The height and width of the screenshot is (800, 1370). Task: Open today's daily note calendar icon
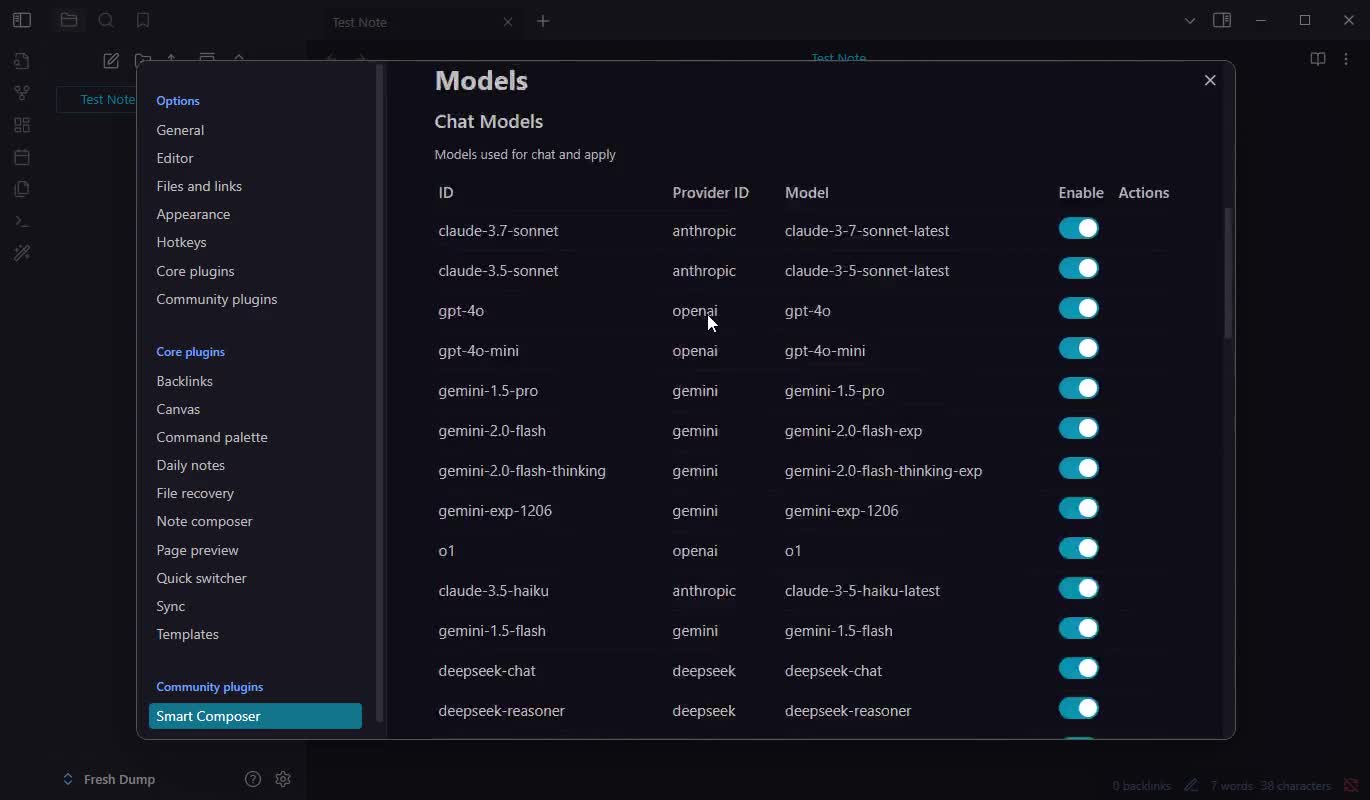coord(22,157)
